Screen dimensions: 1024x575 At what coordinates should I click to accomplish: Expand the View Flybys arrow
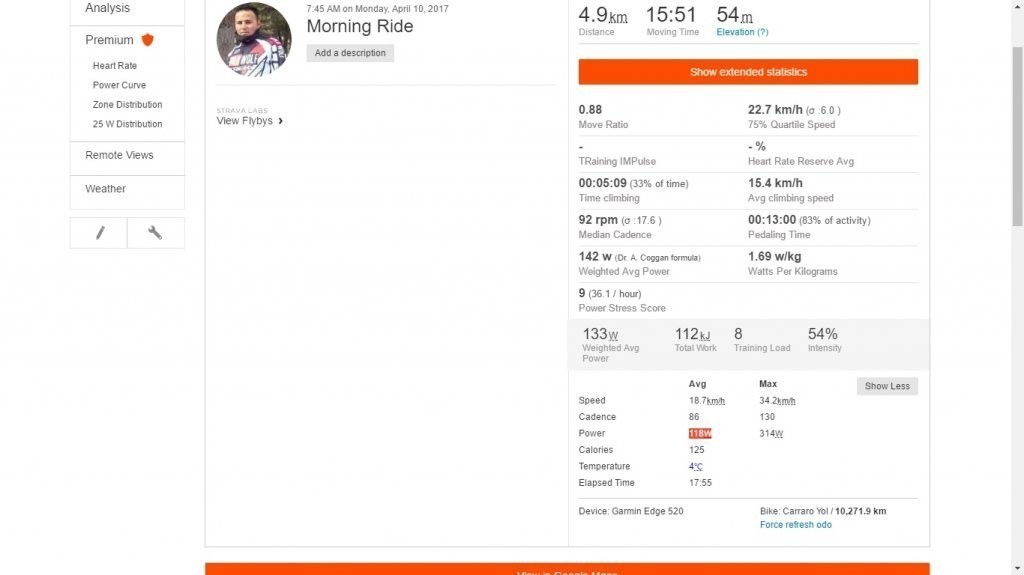click(281, 121)
